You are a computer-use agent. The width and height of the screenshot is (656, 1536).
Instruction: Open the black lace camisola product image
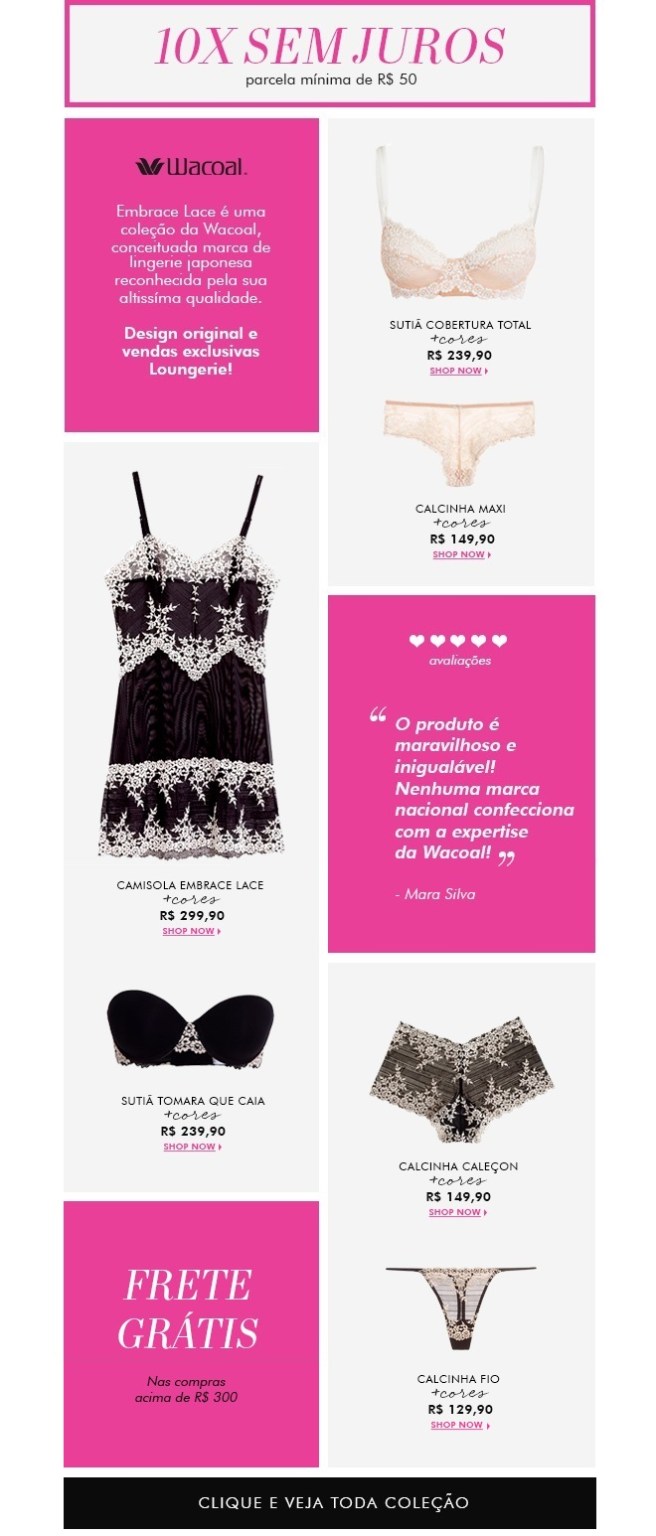[x=193, y=665]
